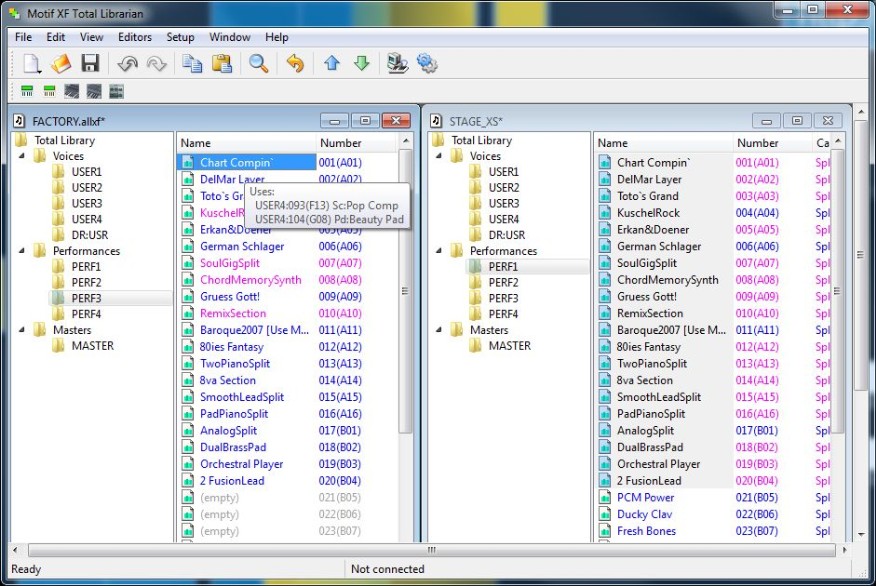The image size is (876, 586).
Task: Click the icon beside Fresh Bones row
Action: coord(604,531)
